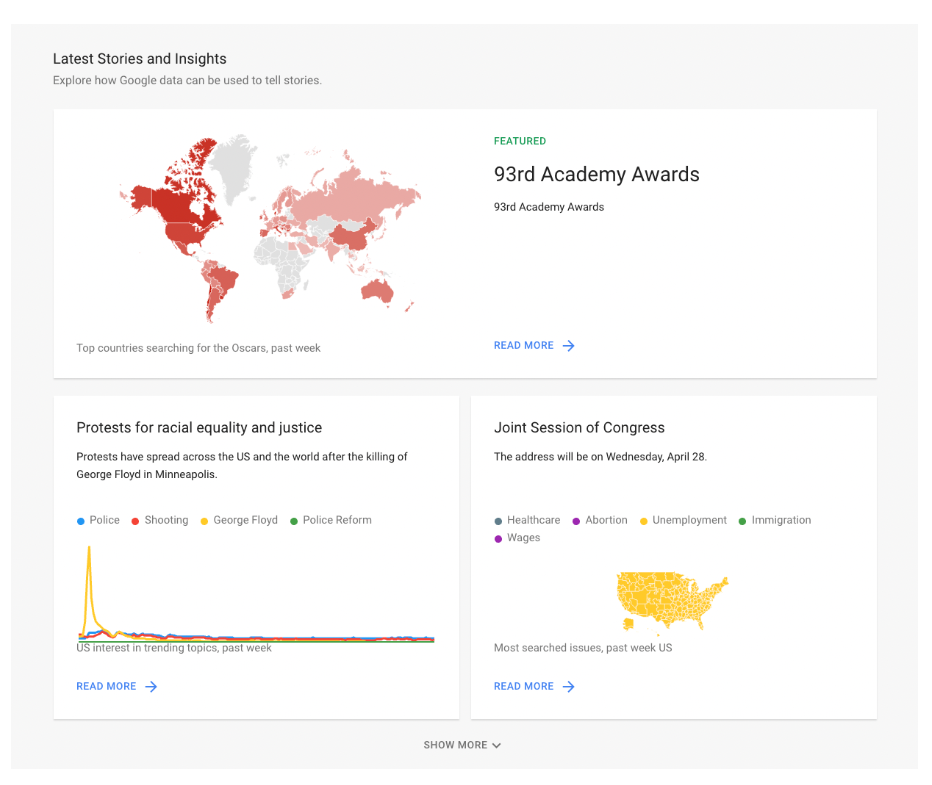Expand stories with the Show More chevron

(x=497, y=746)
